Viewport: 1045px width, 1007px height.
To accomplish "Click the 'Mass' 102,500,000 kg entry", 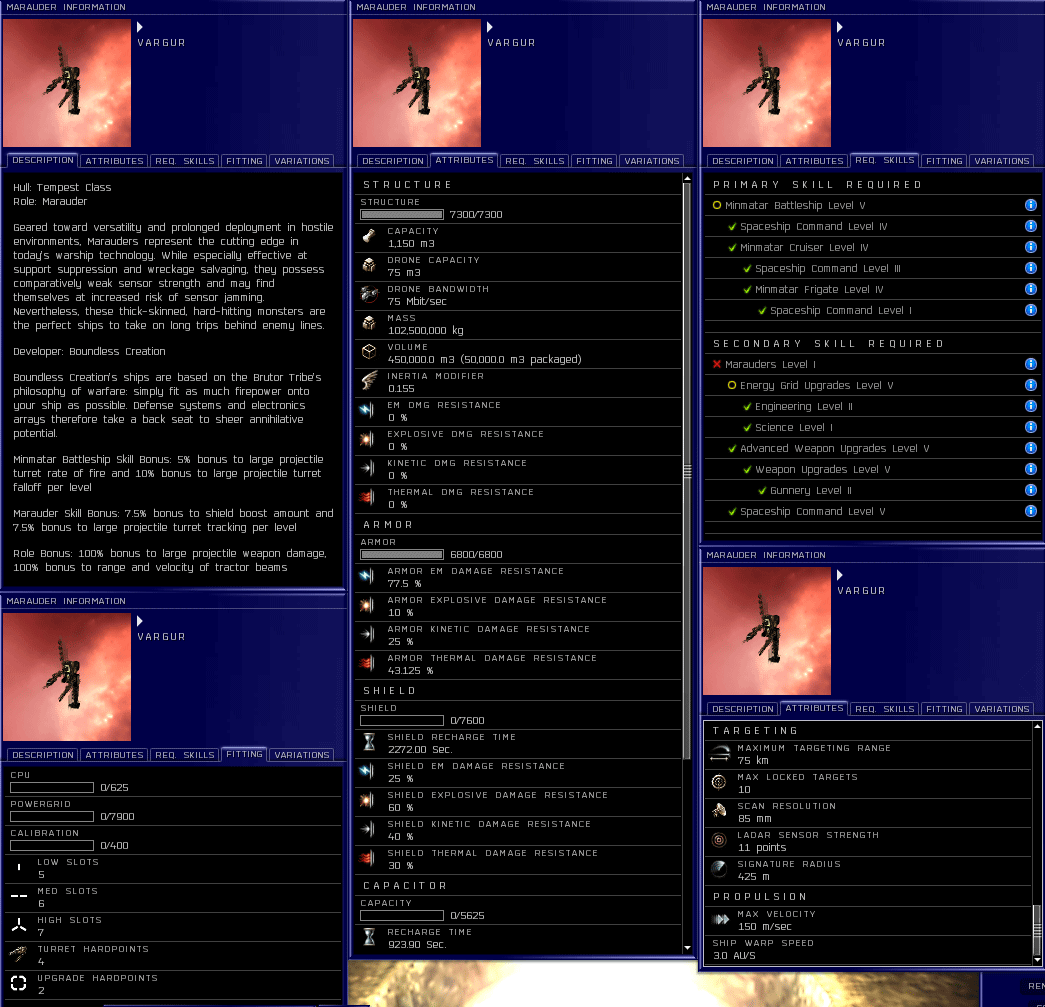I will [517, 325].
